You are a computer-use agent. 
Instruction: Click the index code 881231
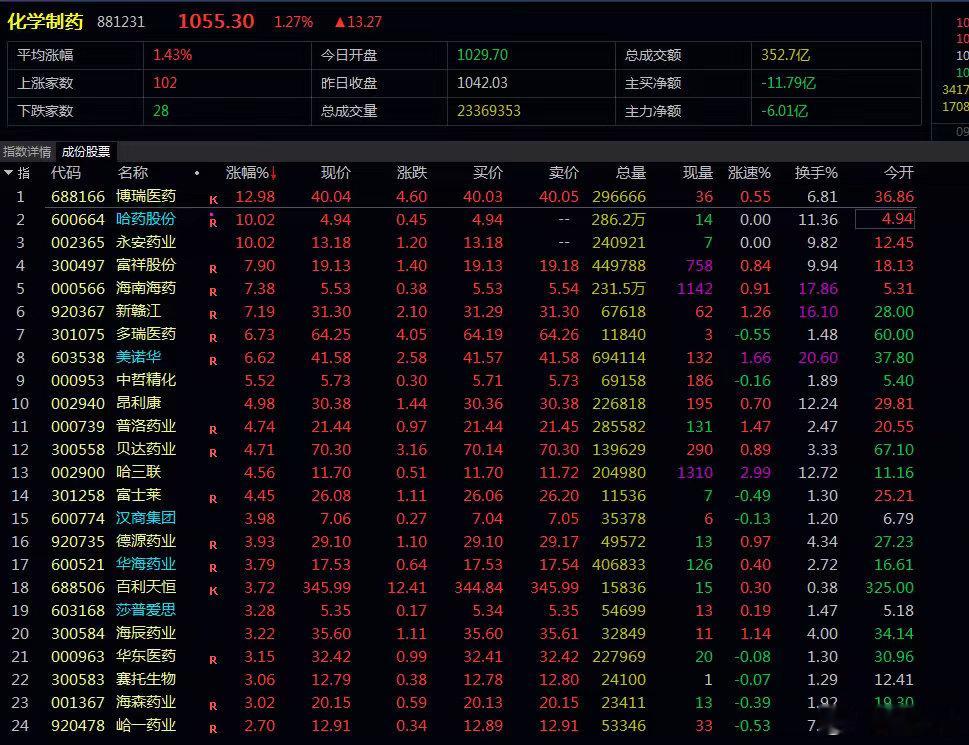pos(121,22)
